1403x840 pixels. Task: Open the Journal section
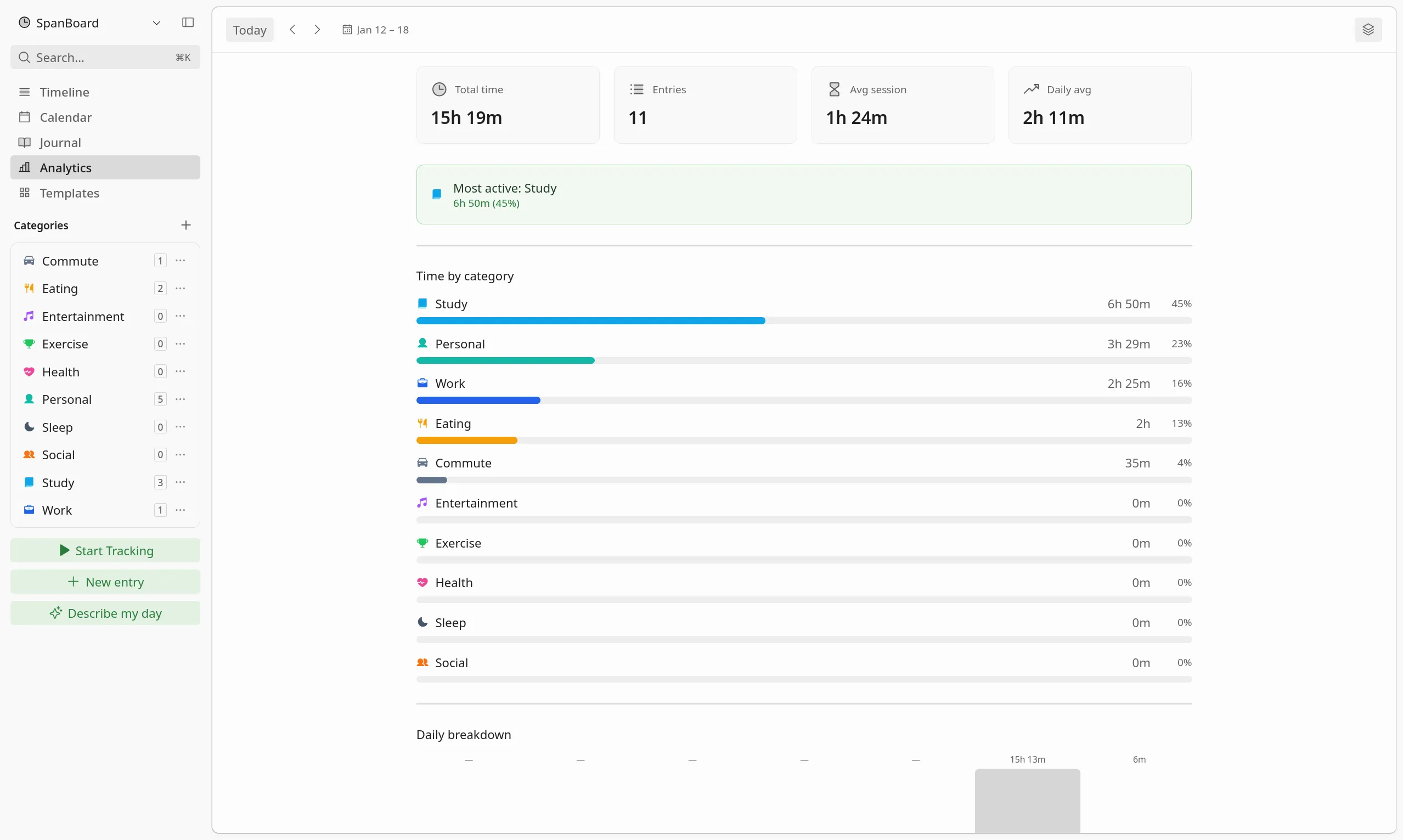pyautogui.click(x=60, y=143)
